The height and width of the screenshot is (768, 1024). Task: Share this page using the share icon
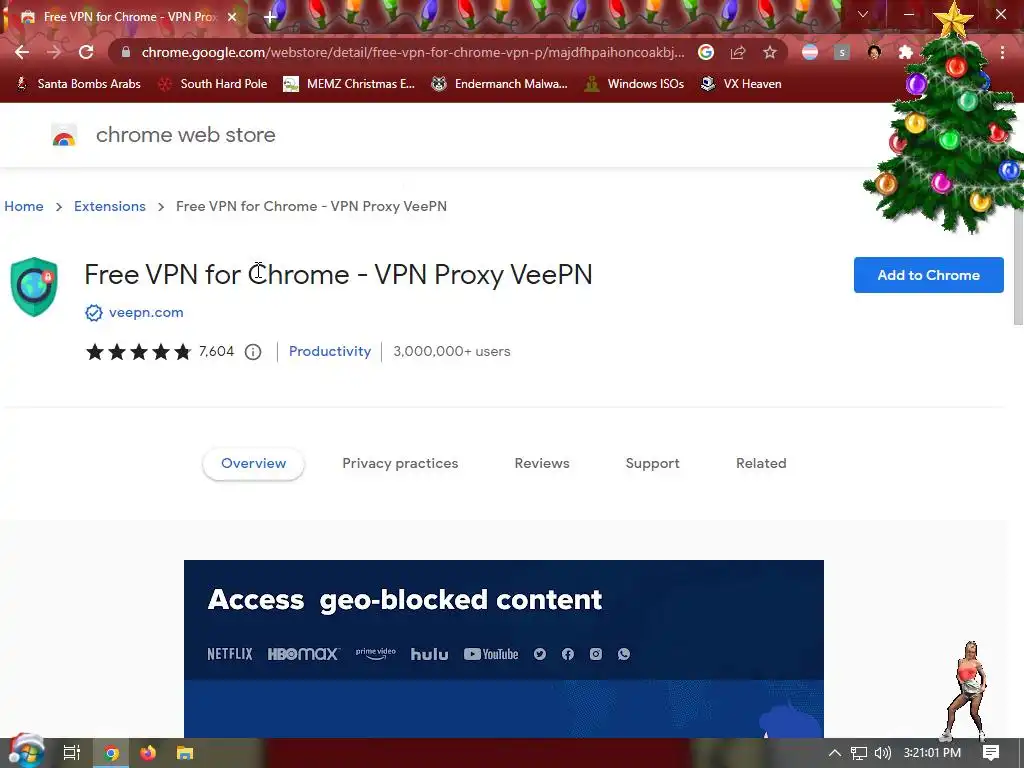[738, 52]
